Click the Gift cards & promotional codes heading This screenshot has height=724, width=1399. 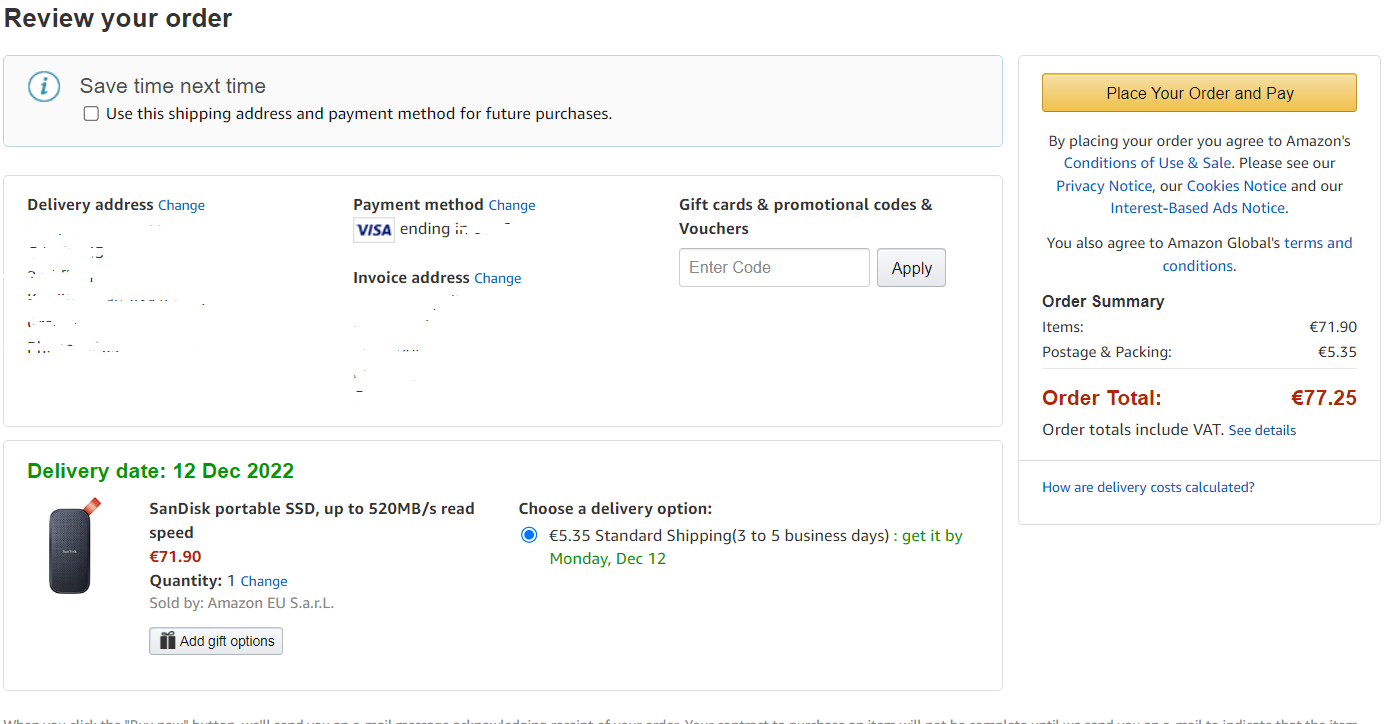coord(806,216)
